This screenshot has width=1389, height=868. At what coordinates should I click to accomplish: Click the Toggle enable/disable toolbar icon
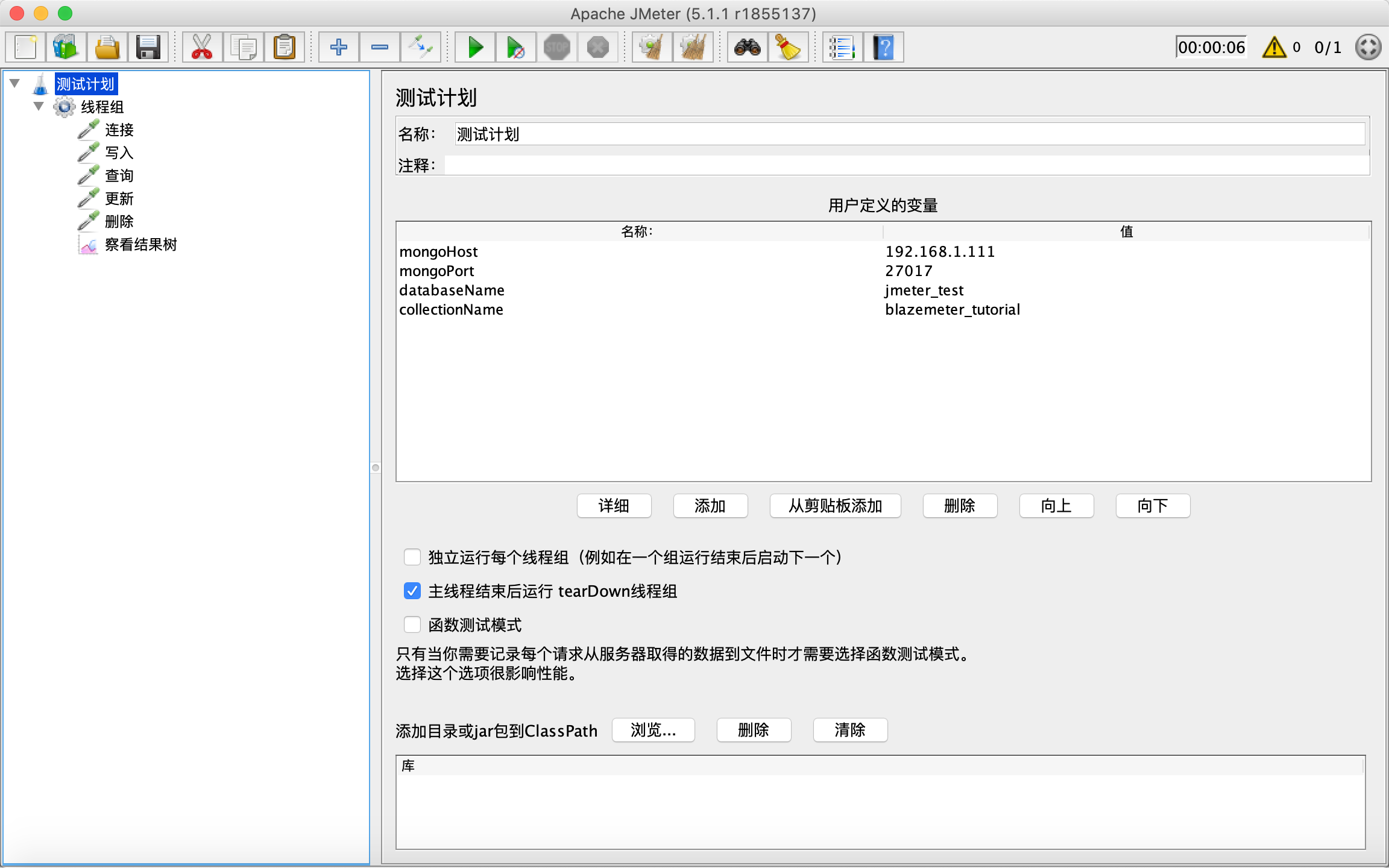421,47
